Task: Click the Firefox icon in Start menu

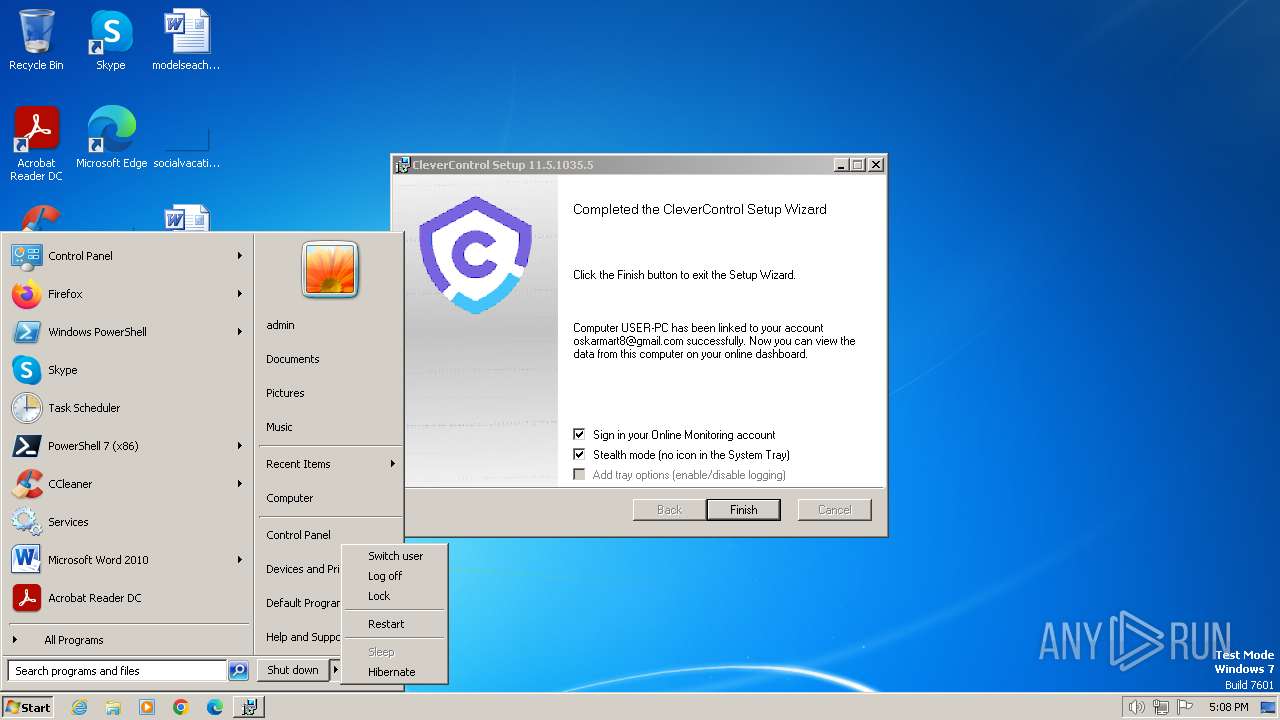Action: pyautogui.click(x=27, y=294)
